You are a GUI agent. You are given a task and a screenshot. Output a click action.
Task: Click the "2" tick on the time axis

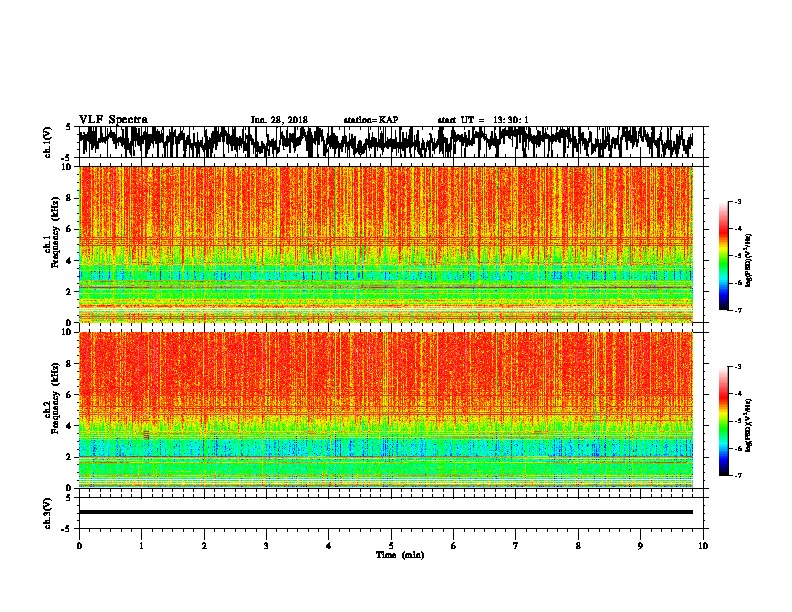tap(204, 546)
